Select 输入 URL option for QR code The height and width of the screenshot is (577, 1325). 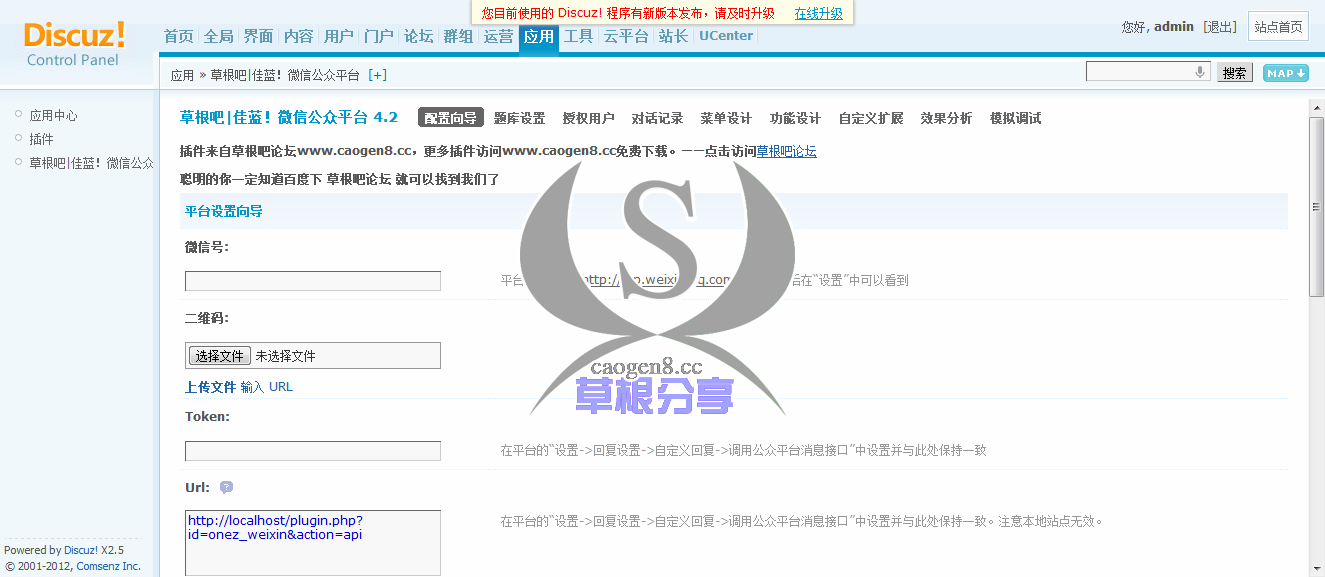(x=267, y=387)
